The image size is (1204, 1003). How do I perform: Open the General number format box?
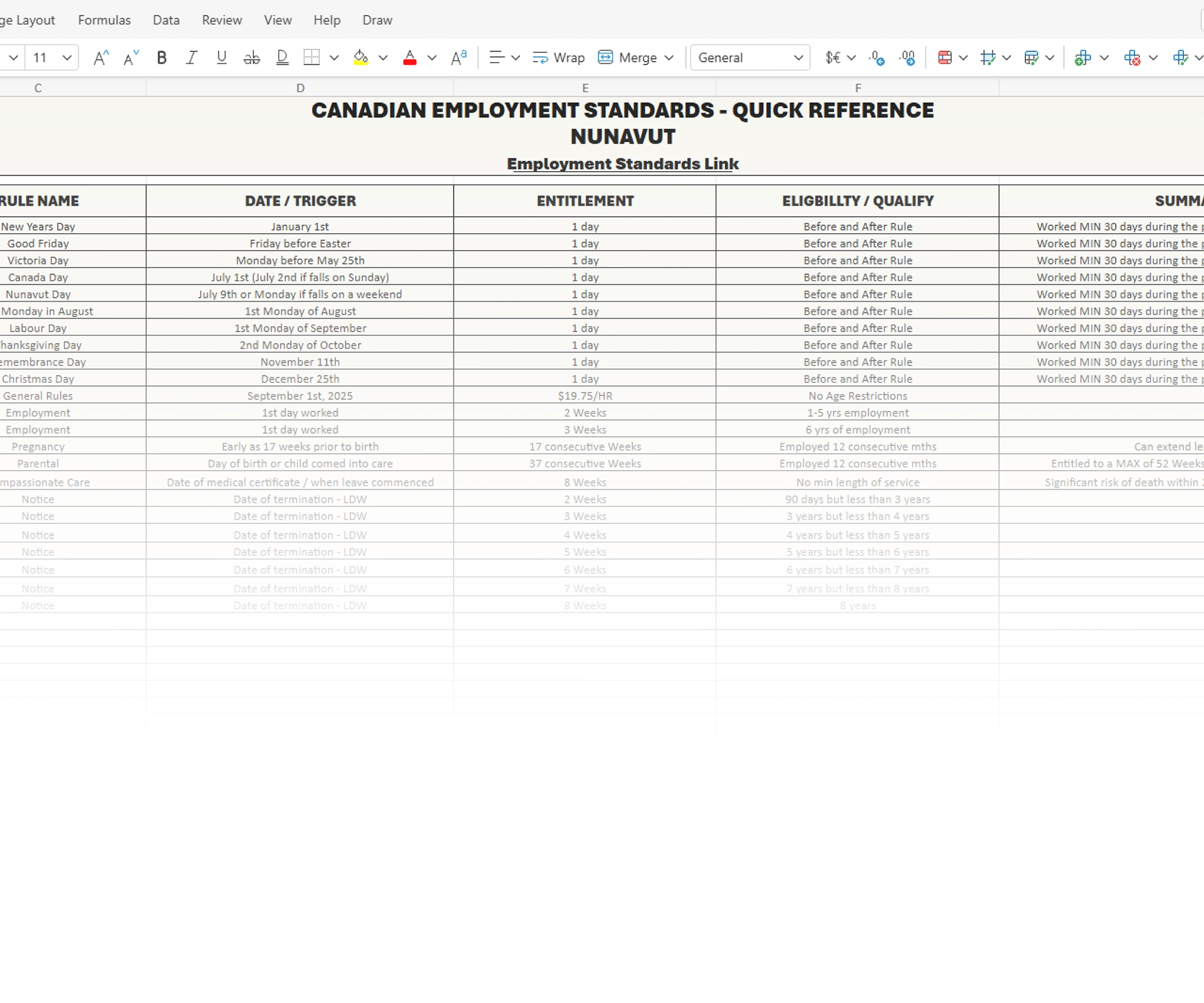click(750, 58)
